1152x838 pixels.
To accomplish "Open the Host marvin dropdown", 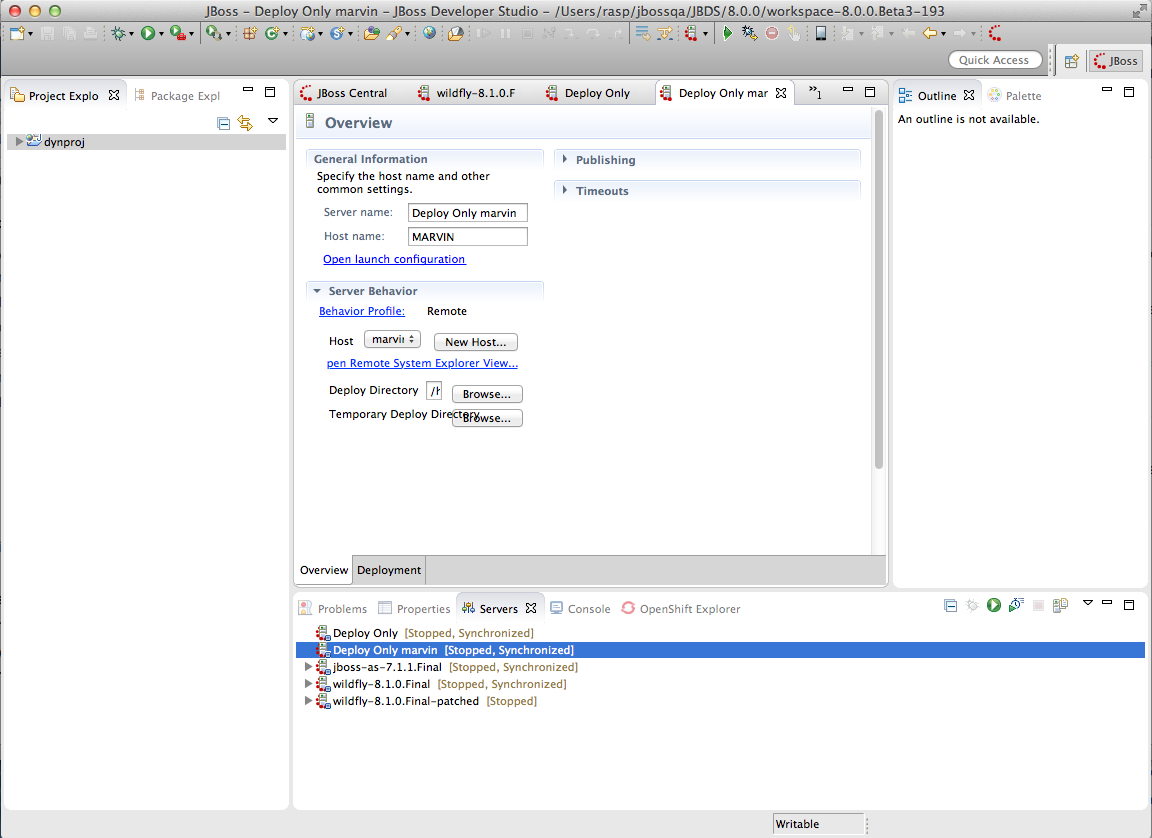I will [x=392, y=339].
